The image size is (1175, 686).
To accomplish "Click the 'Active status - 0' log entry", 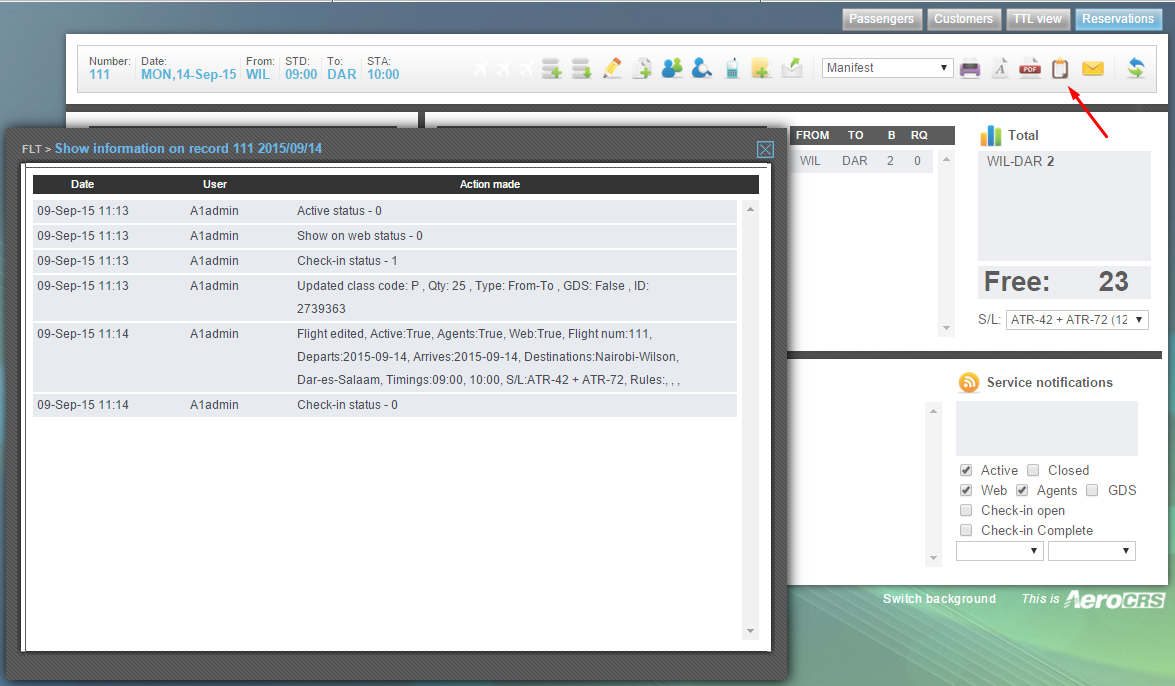I will click(385, 211).
